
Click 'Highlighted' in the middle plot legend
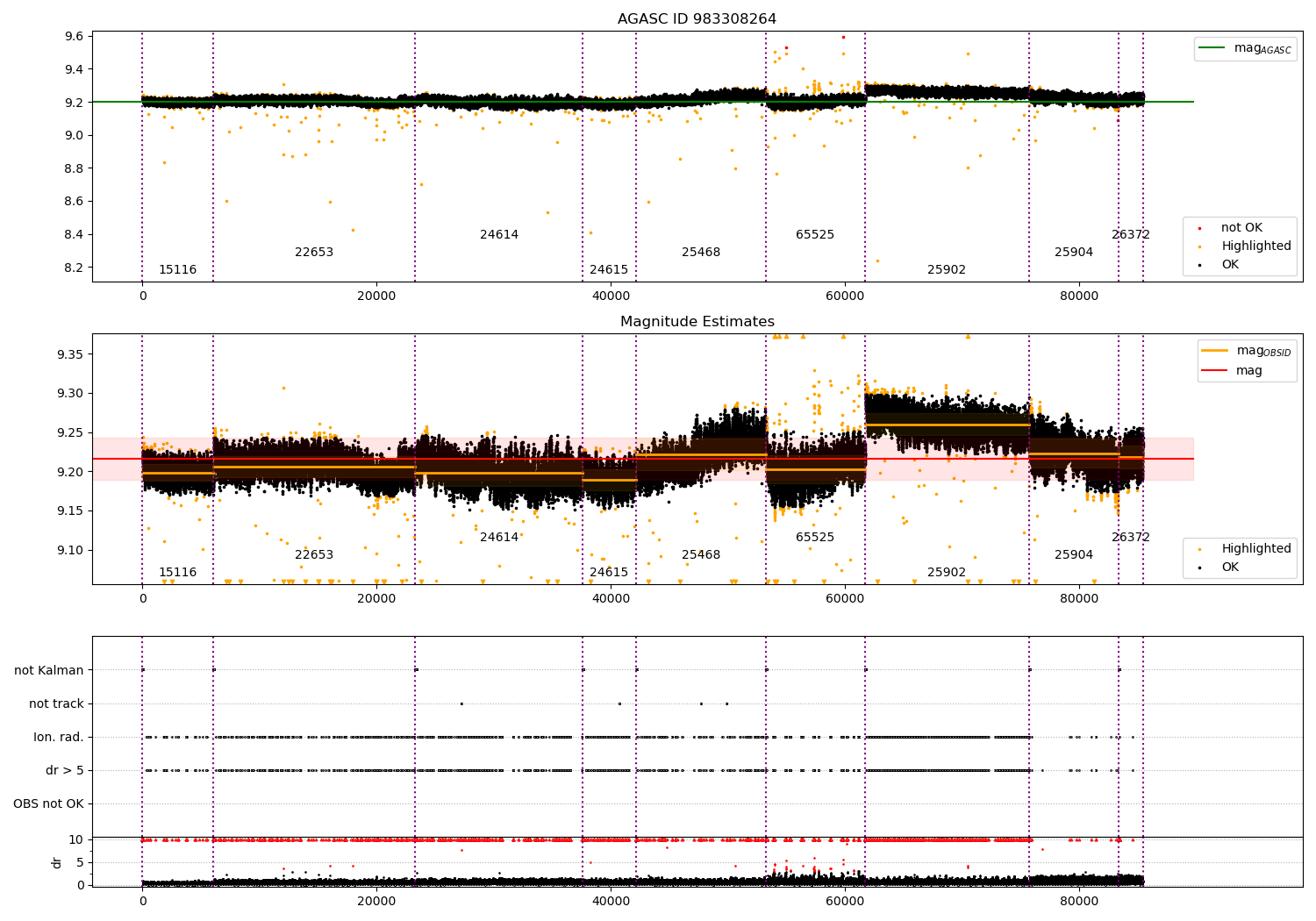click(x=1255, y=549)
